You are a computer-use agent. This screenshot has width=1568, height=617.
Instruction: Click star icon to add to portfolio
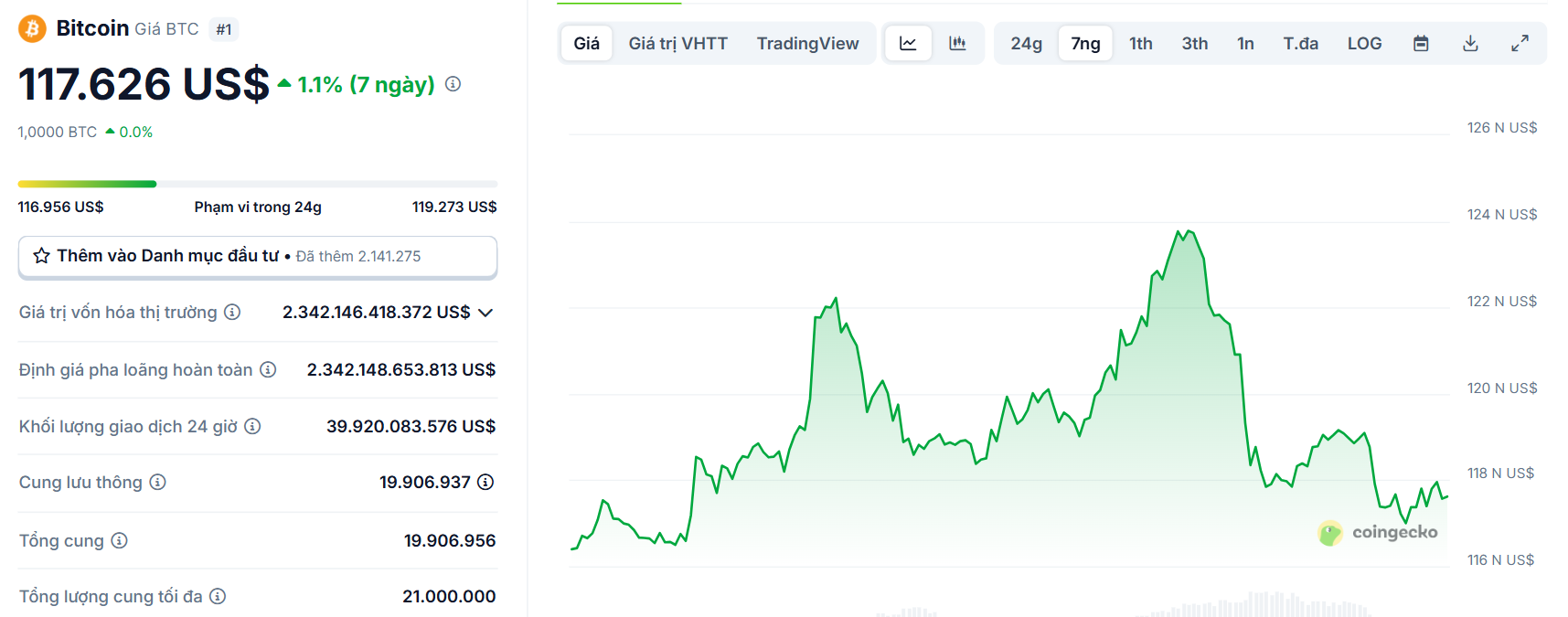pyautogui.click(x=41, y=256)
